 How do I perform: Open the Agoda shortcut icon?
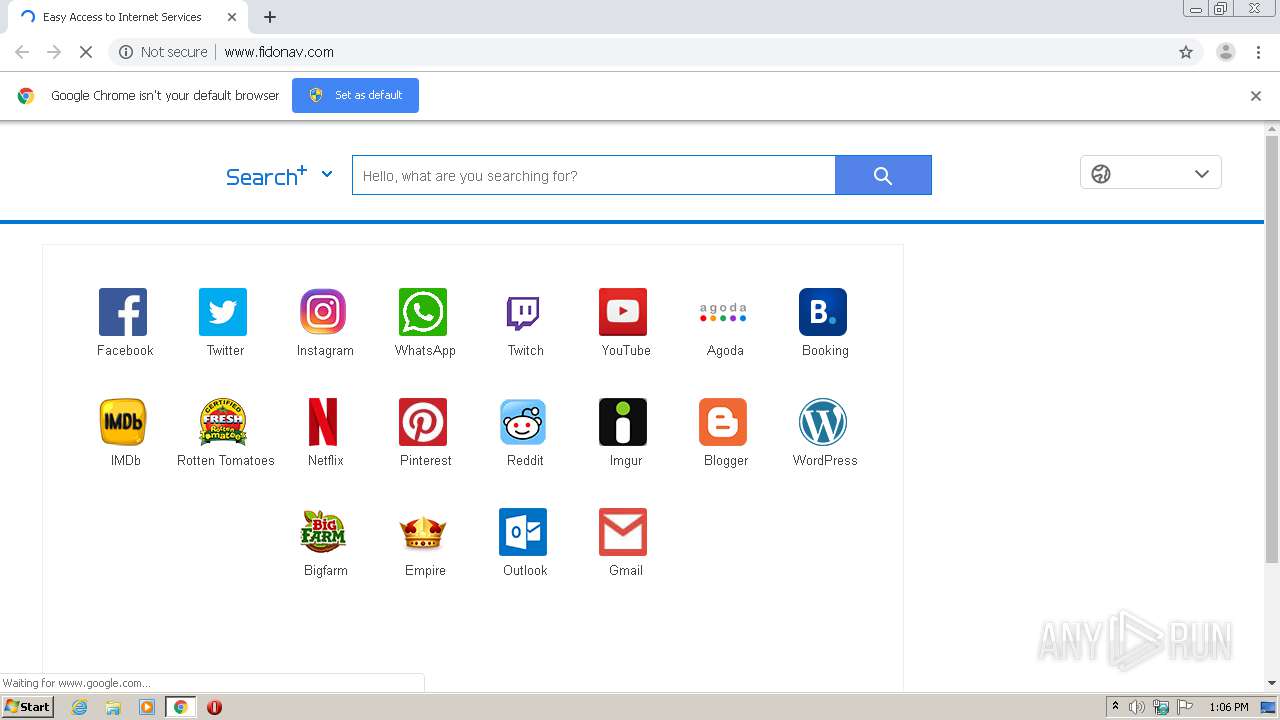click(723, 312)
